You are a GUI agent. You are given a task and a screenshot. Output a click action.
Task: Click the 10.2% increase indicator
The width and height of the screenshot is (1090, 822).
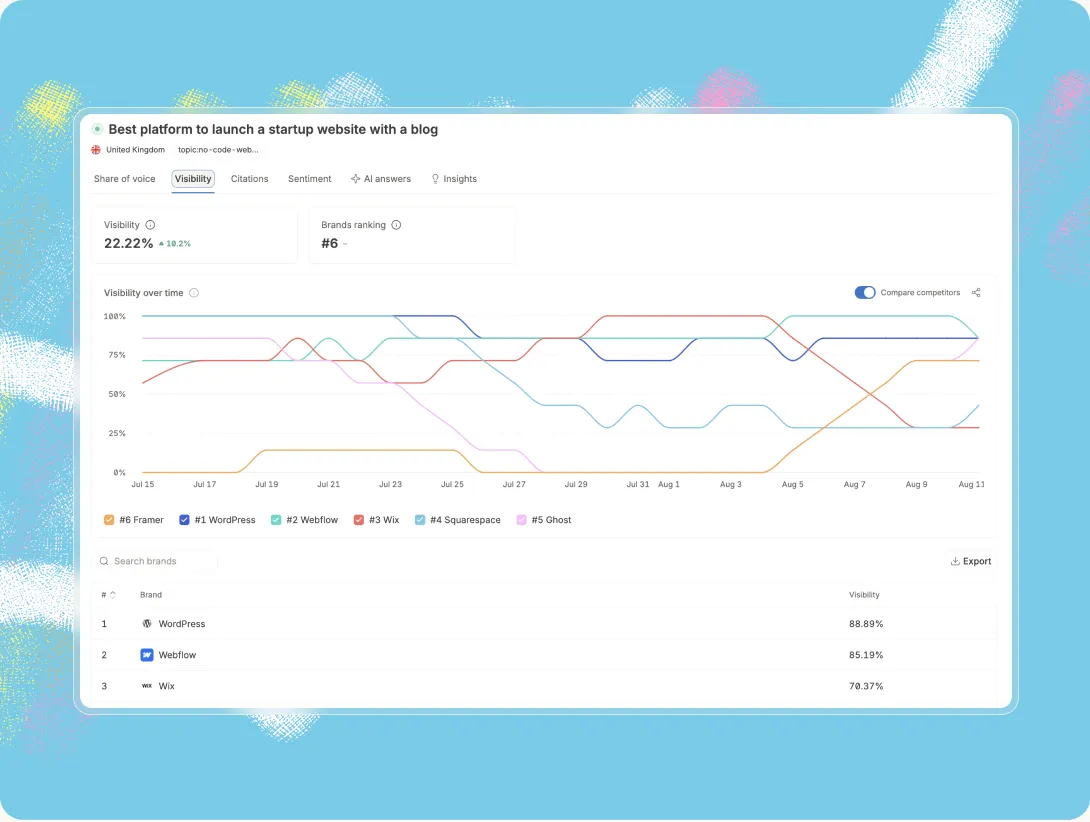pyautogui.click(x=174, y=243)
